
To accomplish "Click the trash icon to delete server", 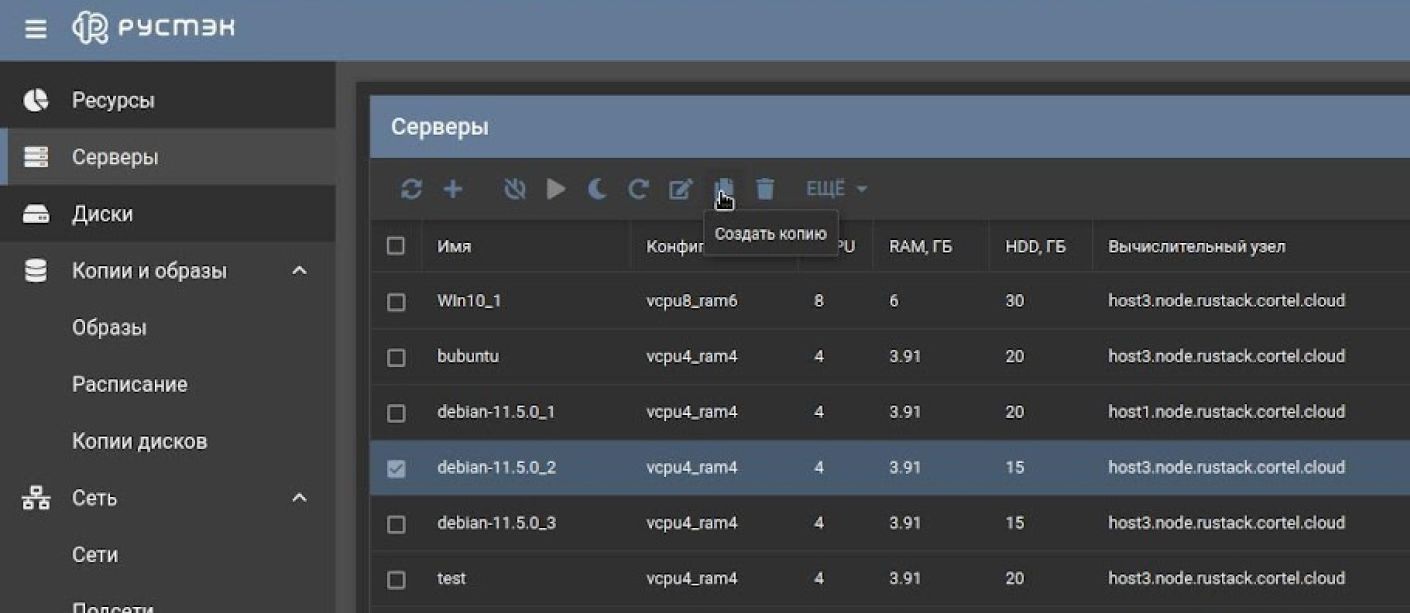I will pos(765,189).
